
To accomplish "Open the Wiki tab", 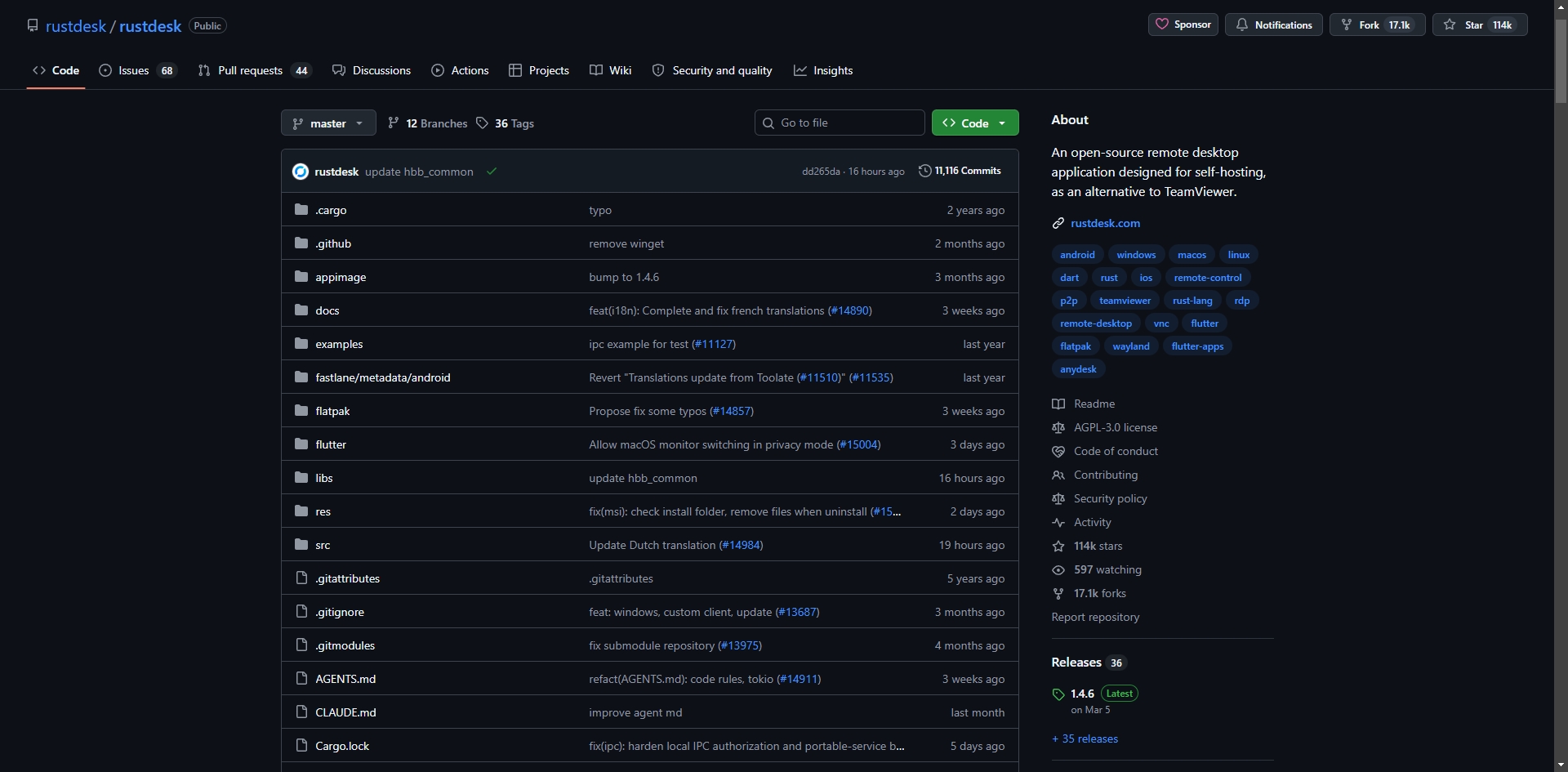I will click(611, 70).
